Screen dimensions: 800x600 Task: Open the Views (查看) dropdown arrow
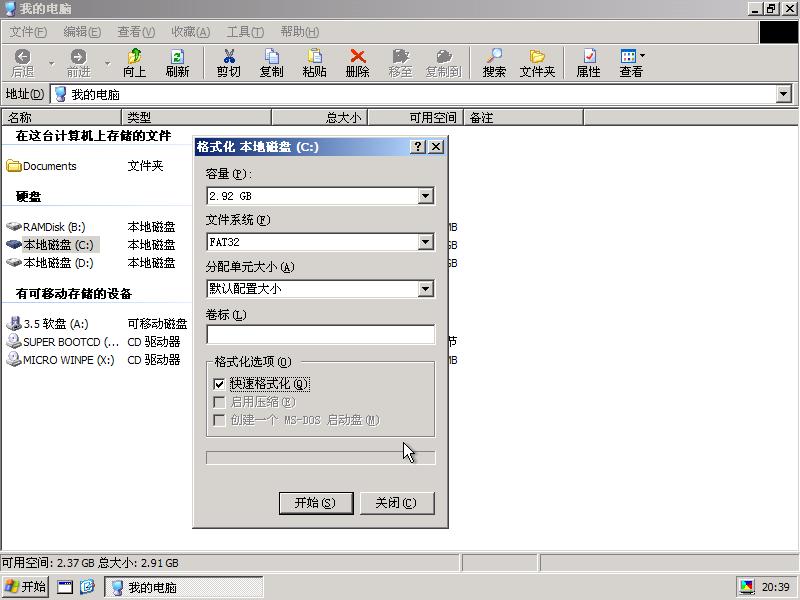pos(642,55)
